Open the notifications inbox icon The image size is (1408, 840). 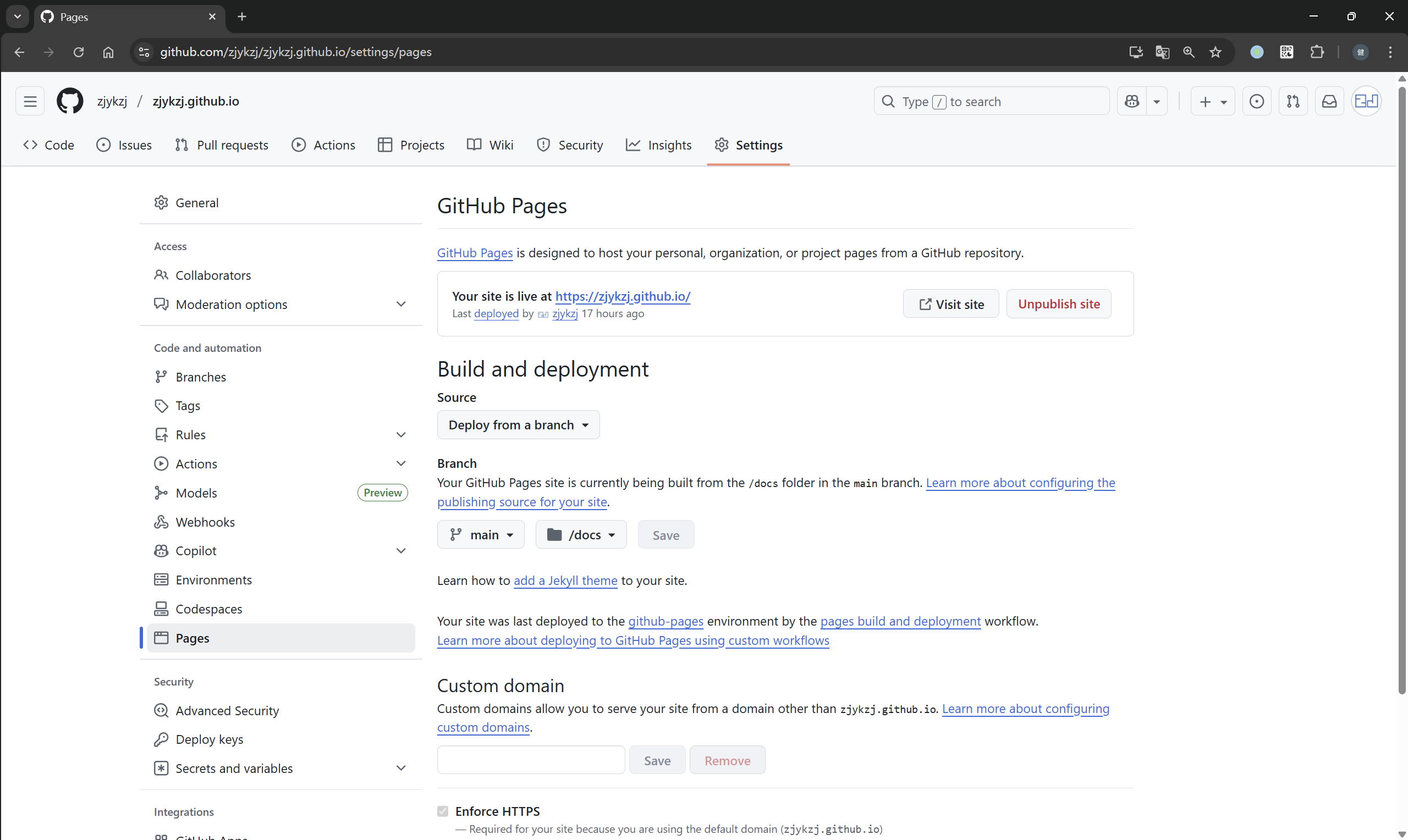click(x=1329, y=101)
